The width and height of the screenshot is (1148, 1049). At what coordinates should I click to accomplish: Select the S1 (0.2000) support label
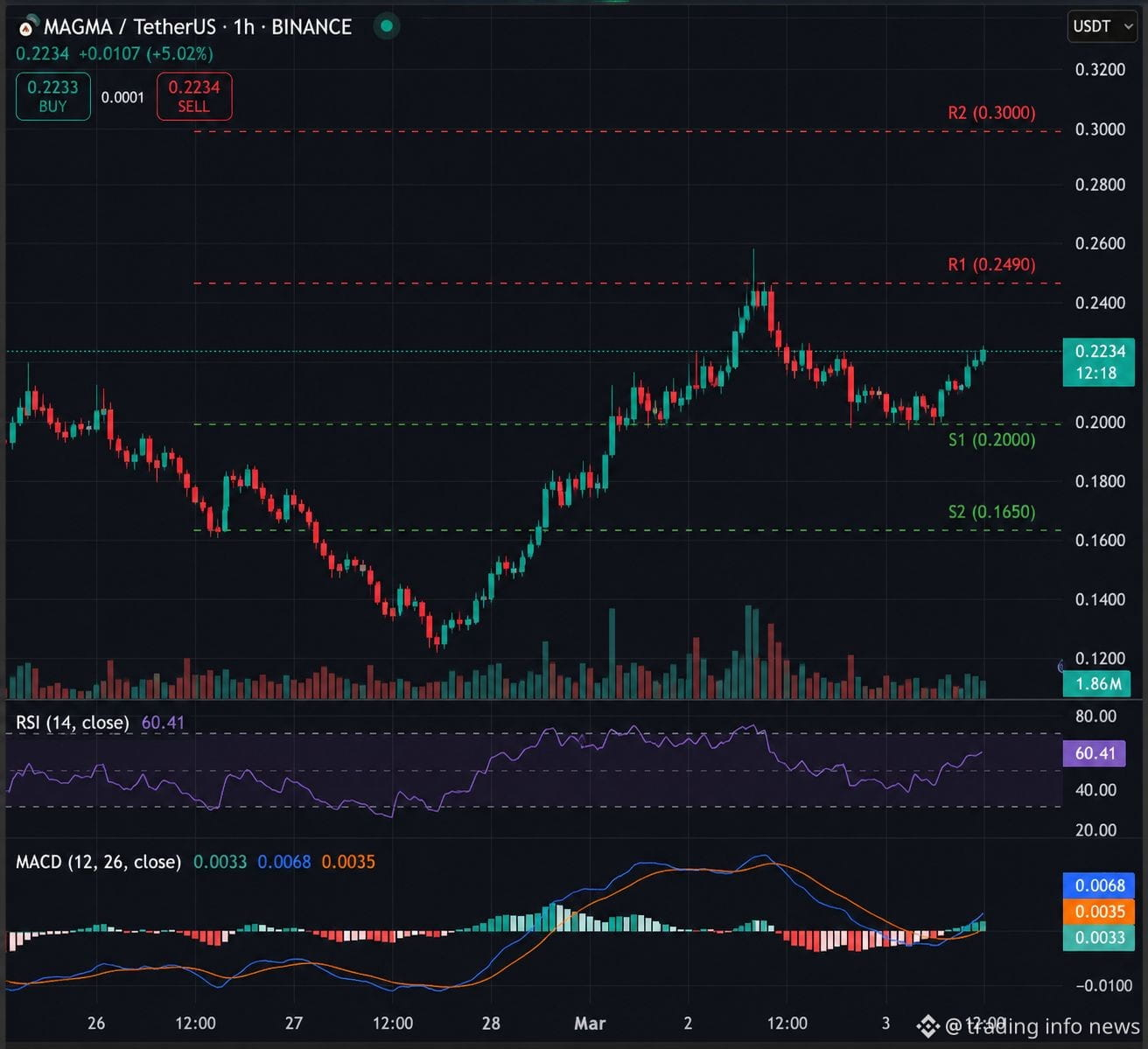991,439
